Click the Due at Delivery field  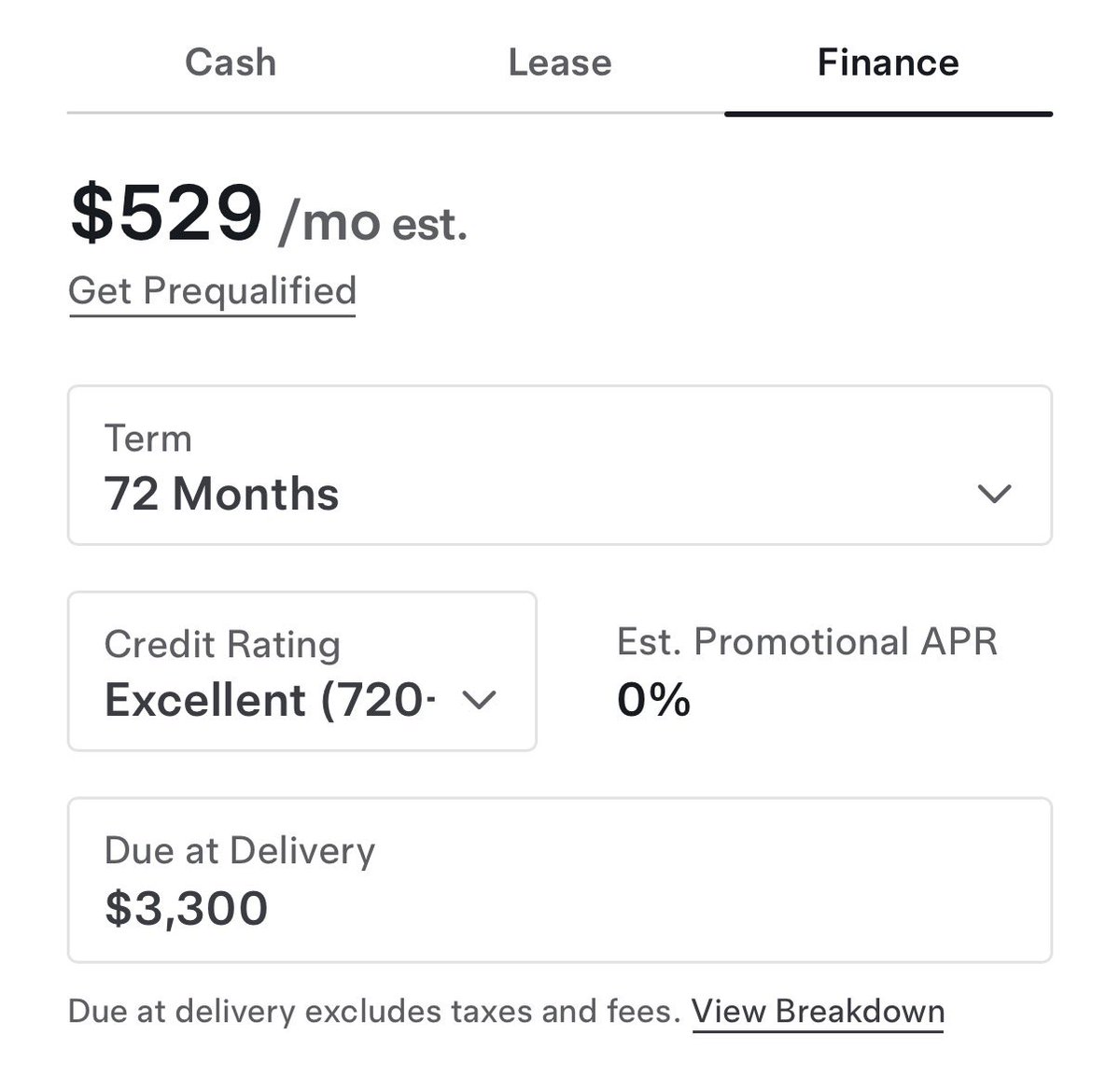click(560, 879)
